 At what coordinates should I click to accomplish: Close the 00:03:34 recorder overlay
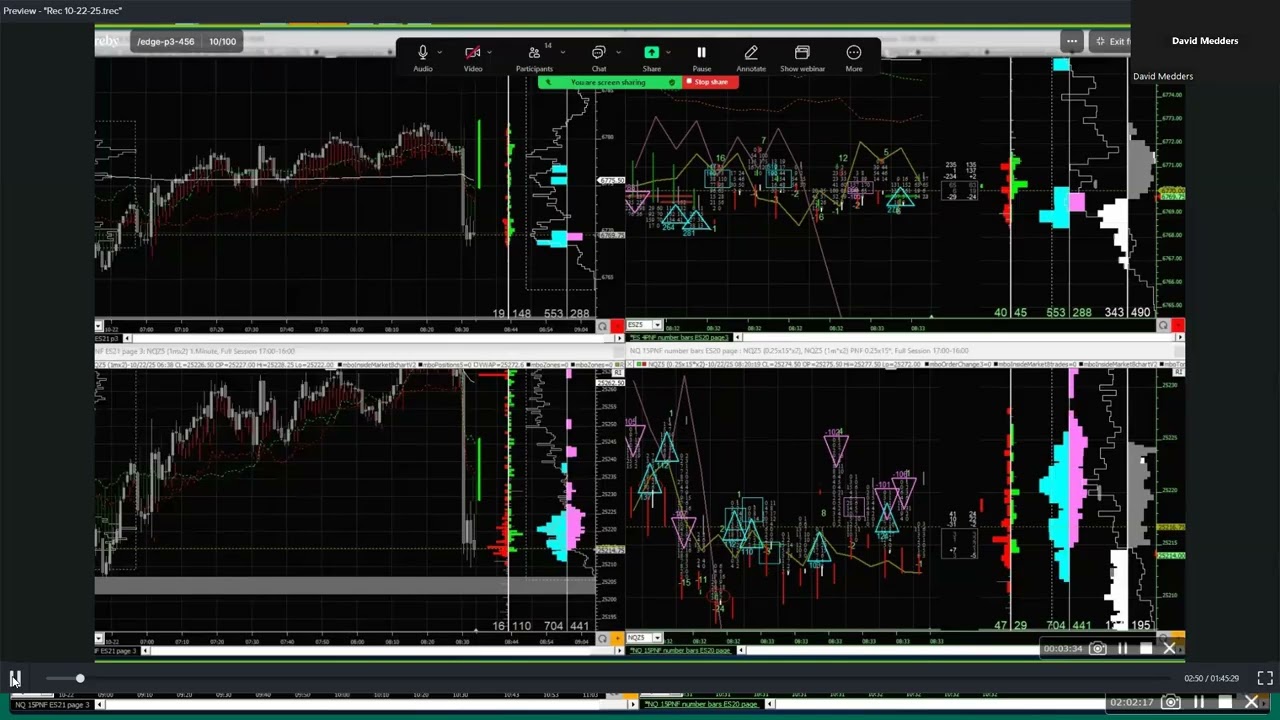pos(1169,648)
